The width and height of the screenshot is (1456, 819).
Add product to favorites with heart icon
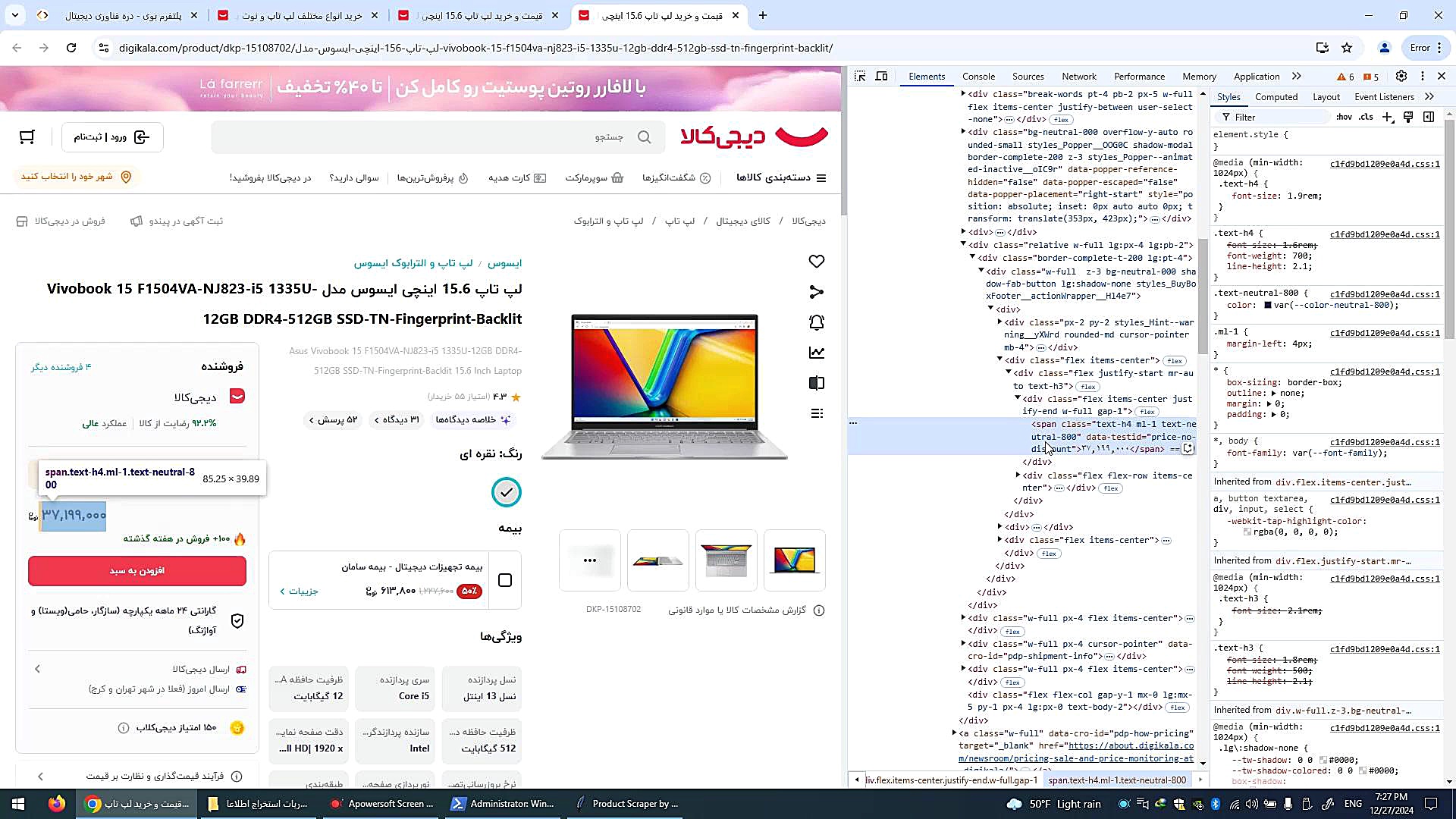(817, 262)
